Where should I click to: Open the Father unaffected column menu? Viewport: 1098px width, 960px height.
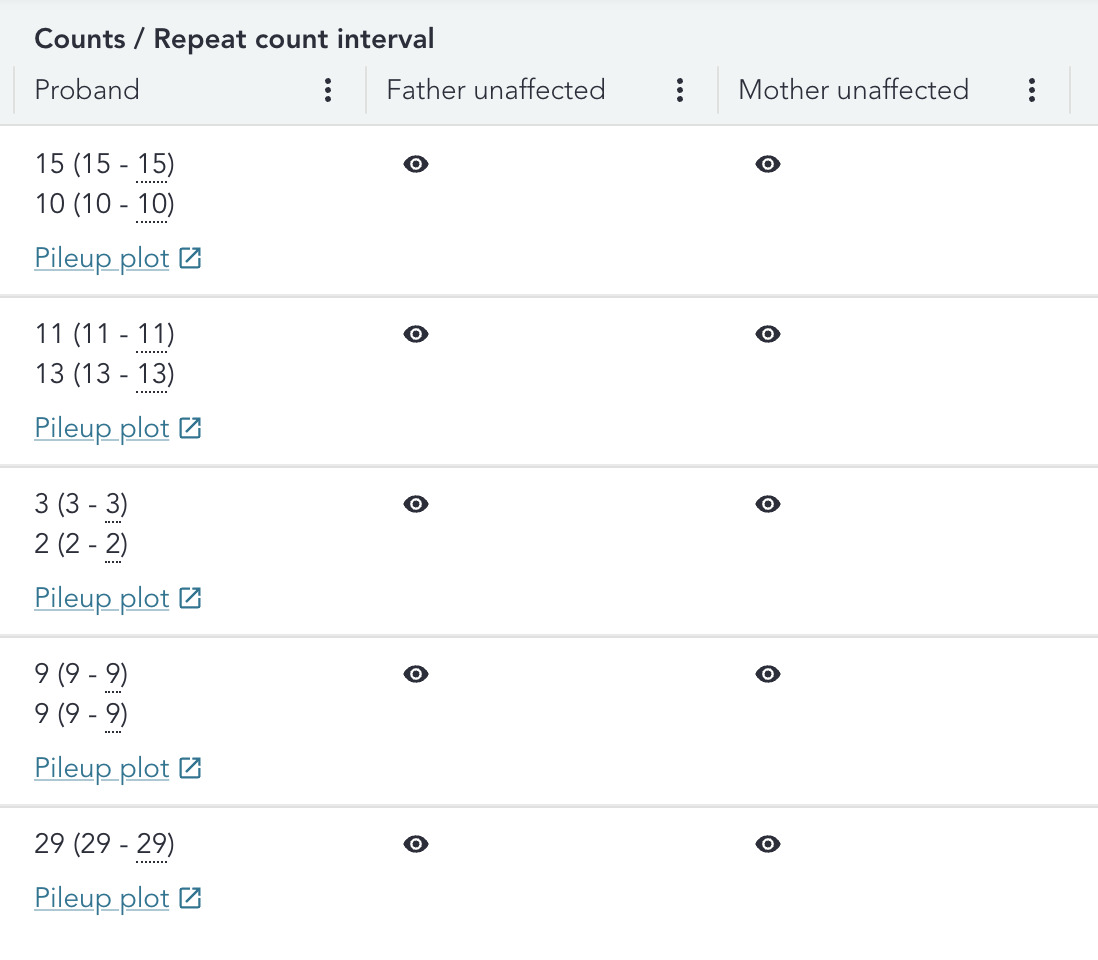pos(680,90)
